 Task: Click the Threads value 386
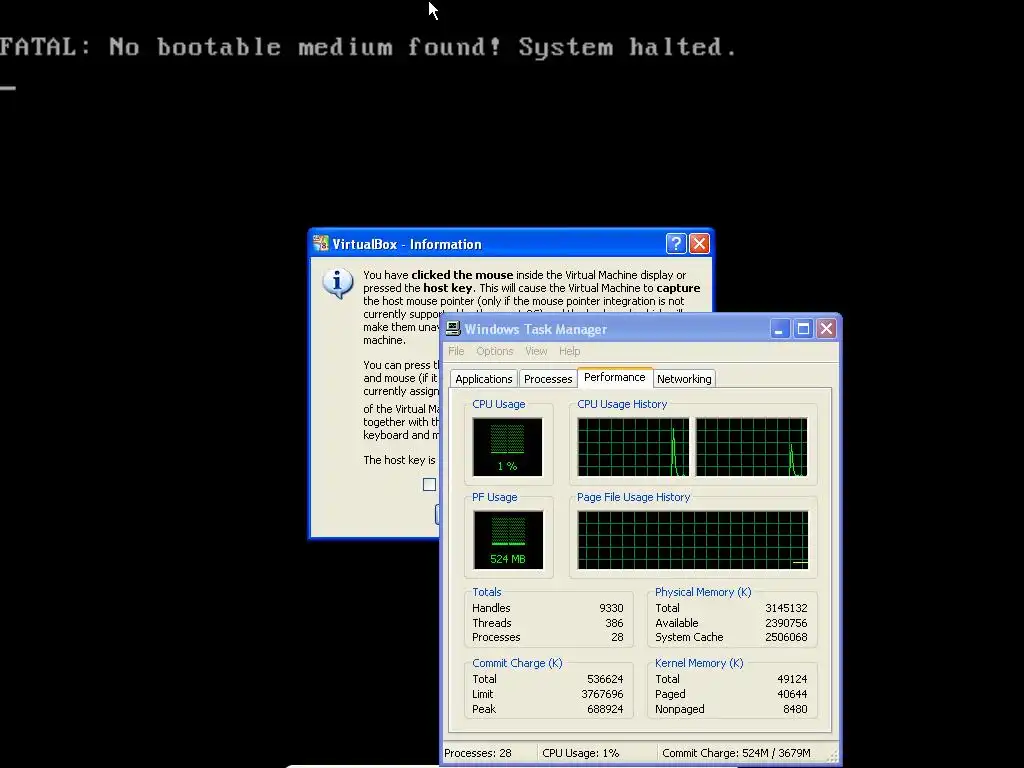tap(615, 623)
